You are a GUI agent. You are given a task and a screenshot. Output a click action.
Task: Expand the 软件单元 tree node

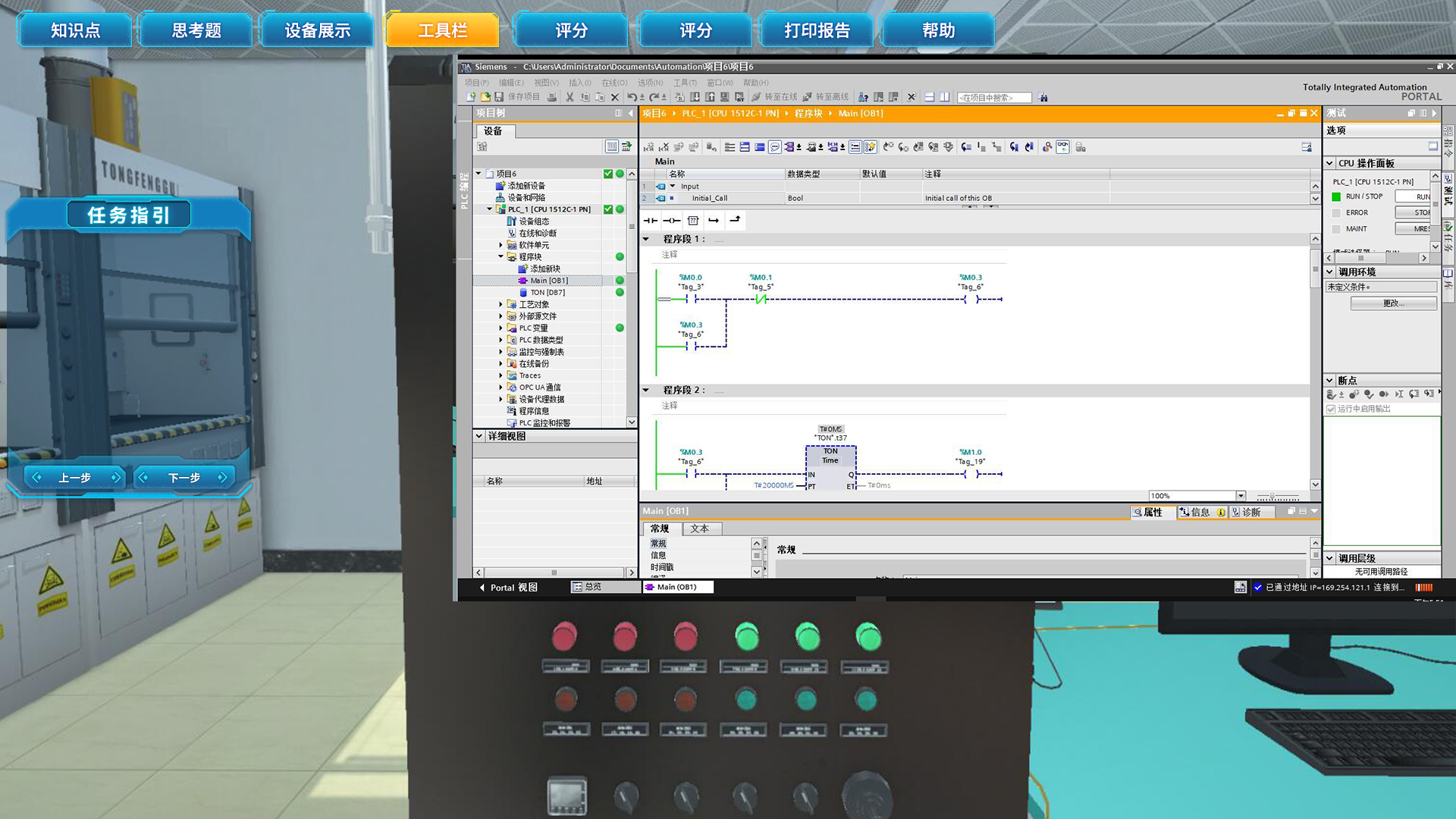click(x=501, y=245)
